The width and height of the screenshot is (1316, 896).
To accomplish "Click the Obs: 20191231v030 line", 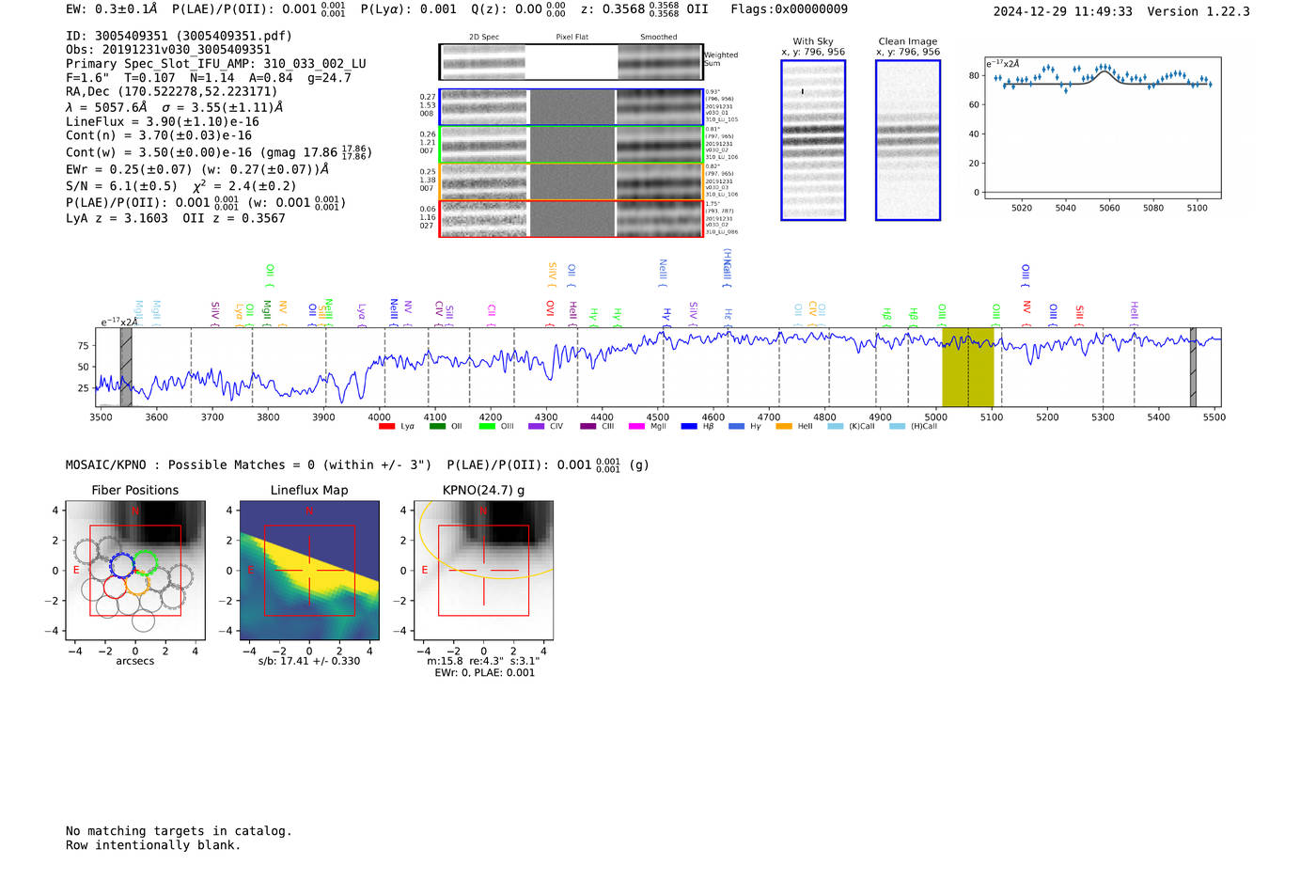I will 168,50.
